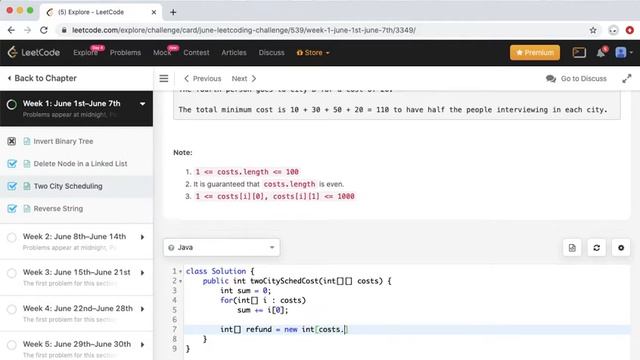This screenshot has height=360, width=640.
Task: Toggle Invert Binary Tree status box
Action: point(12,141)
